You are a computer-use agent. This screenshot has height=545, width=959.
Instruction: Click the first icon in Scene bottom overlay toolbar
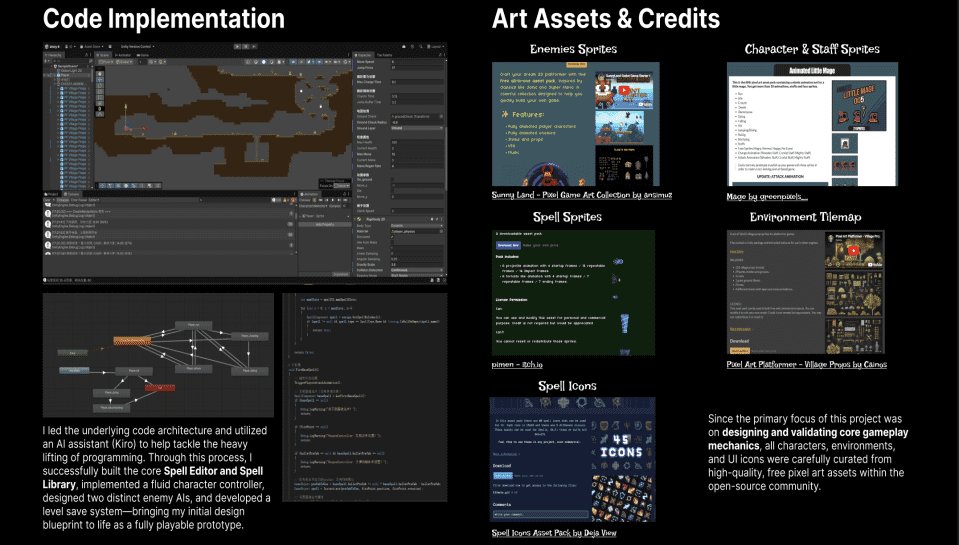tap(102, 185)
